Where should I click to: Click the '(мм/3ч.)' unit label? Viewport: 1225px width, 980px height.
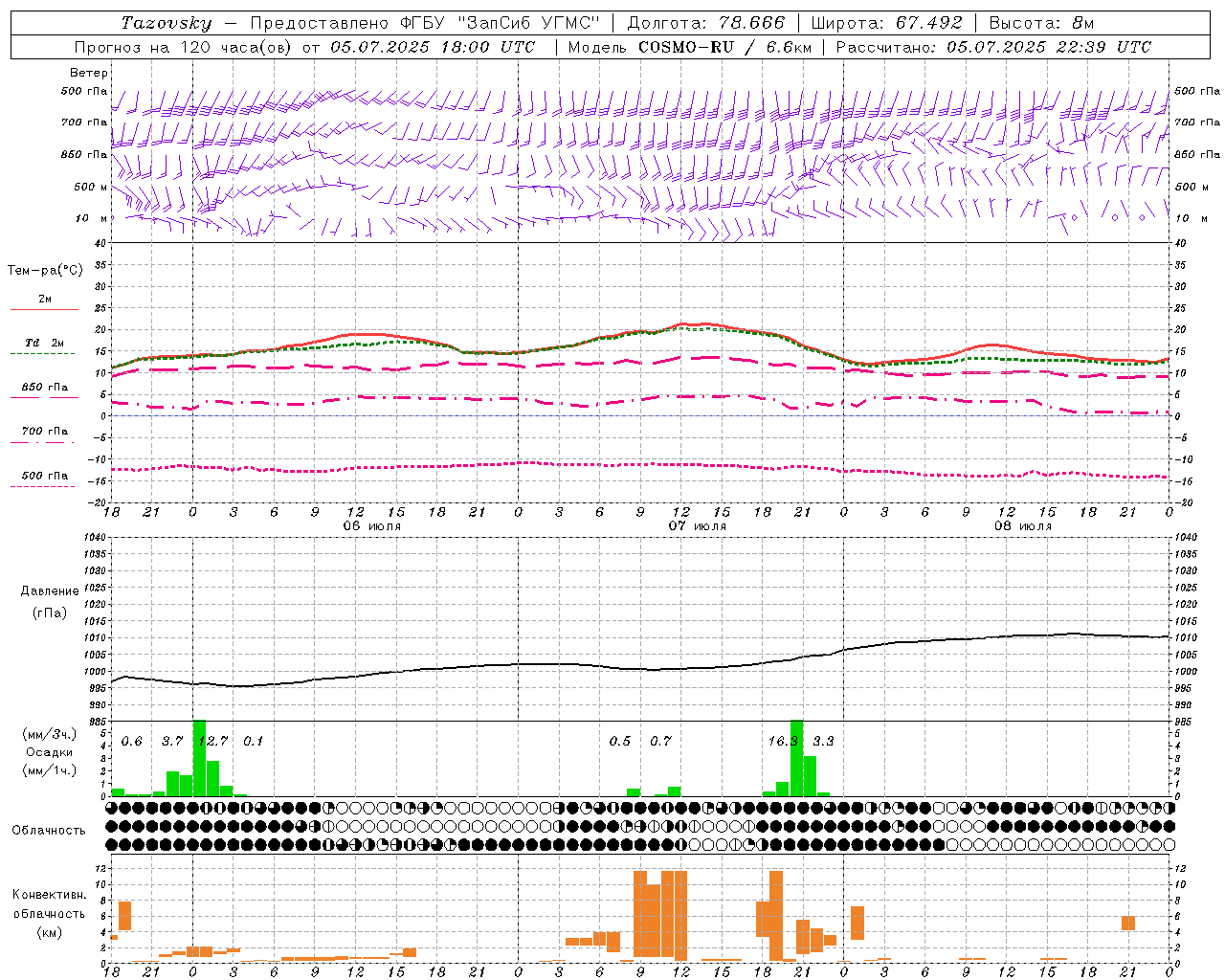coord(50,734)
